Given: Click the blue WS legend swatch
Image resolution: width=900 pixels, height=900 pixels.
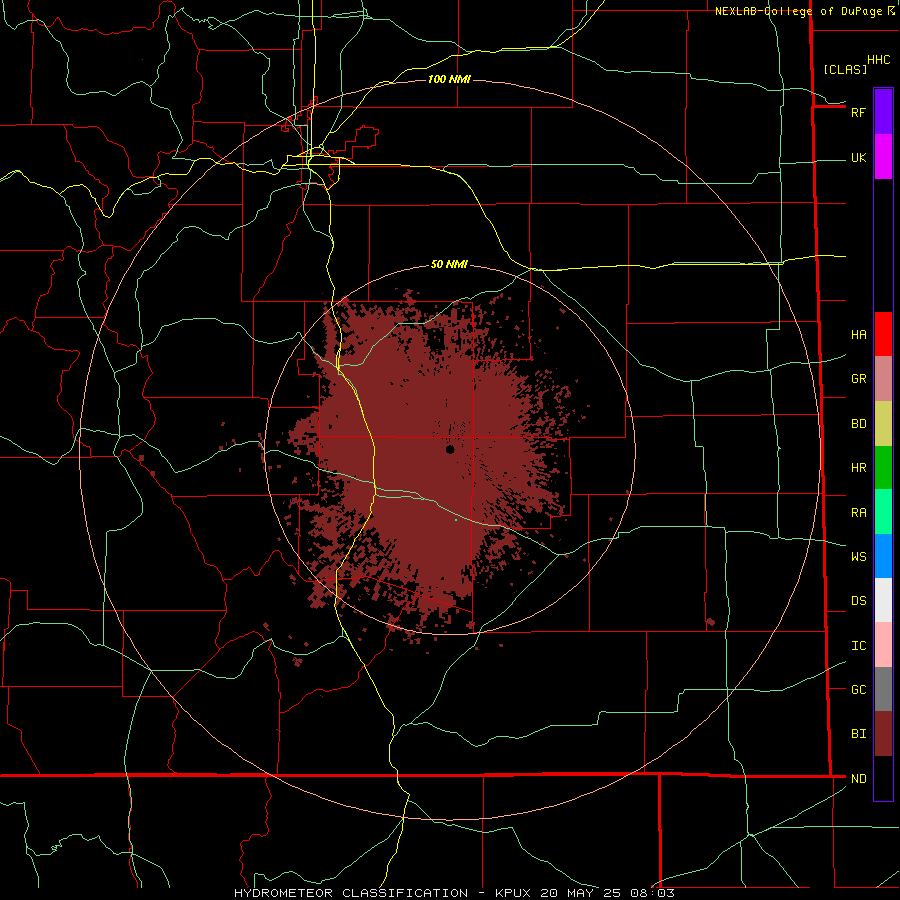Looking at the screenshot, I should coord(883,556).
